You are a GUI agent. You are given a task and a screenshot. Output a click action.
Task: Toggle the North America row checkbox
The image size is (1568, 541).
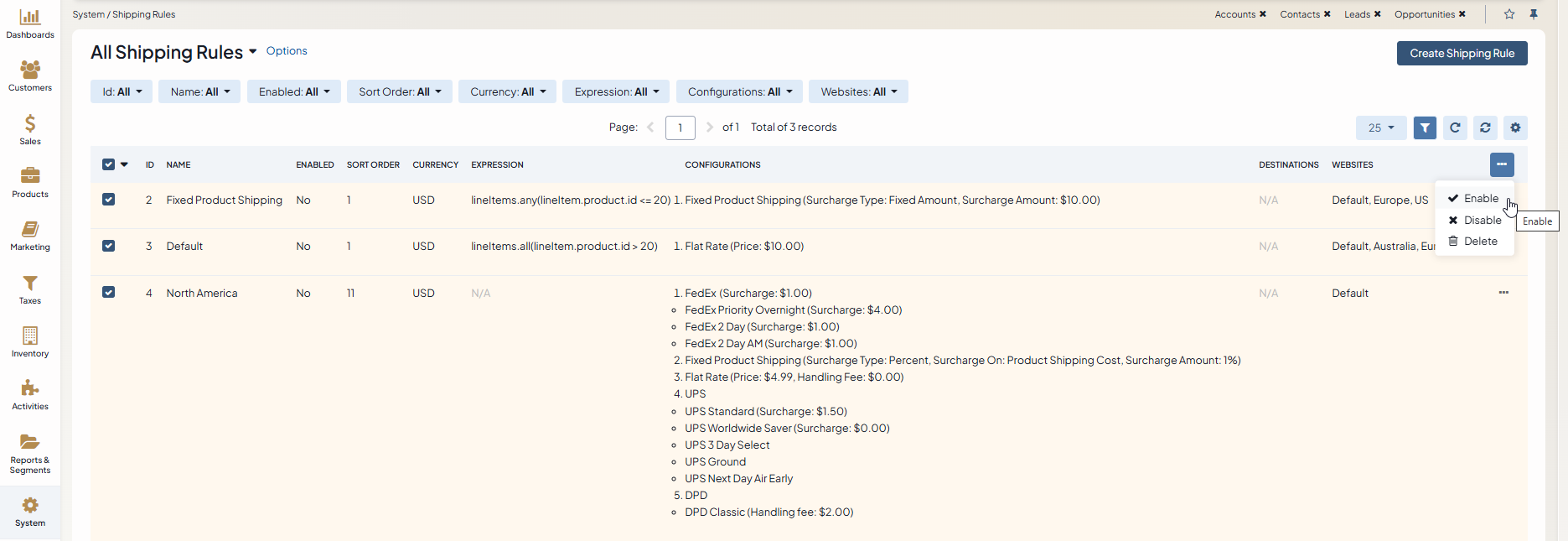tap(108, 293)
